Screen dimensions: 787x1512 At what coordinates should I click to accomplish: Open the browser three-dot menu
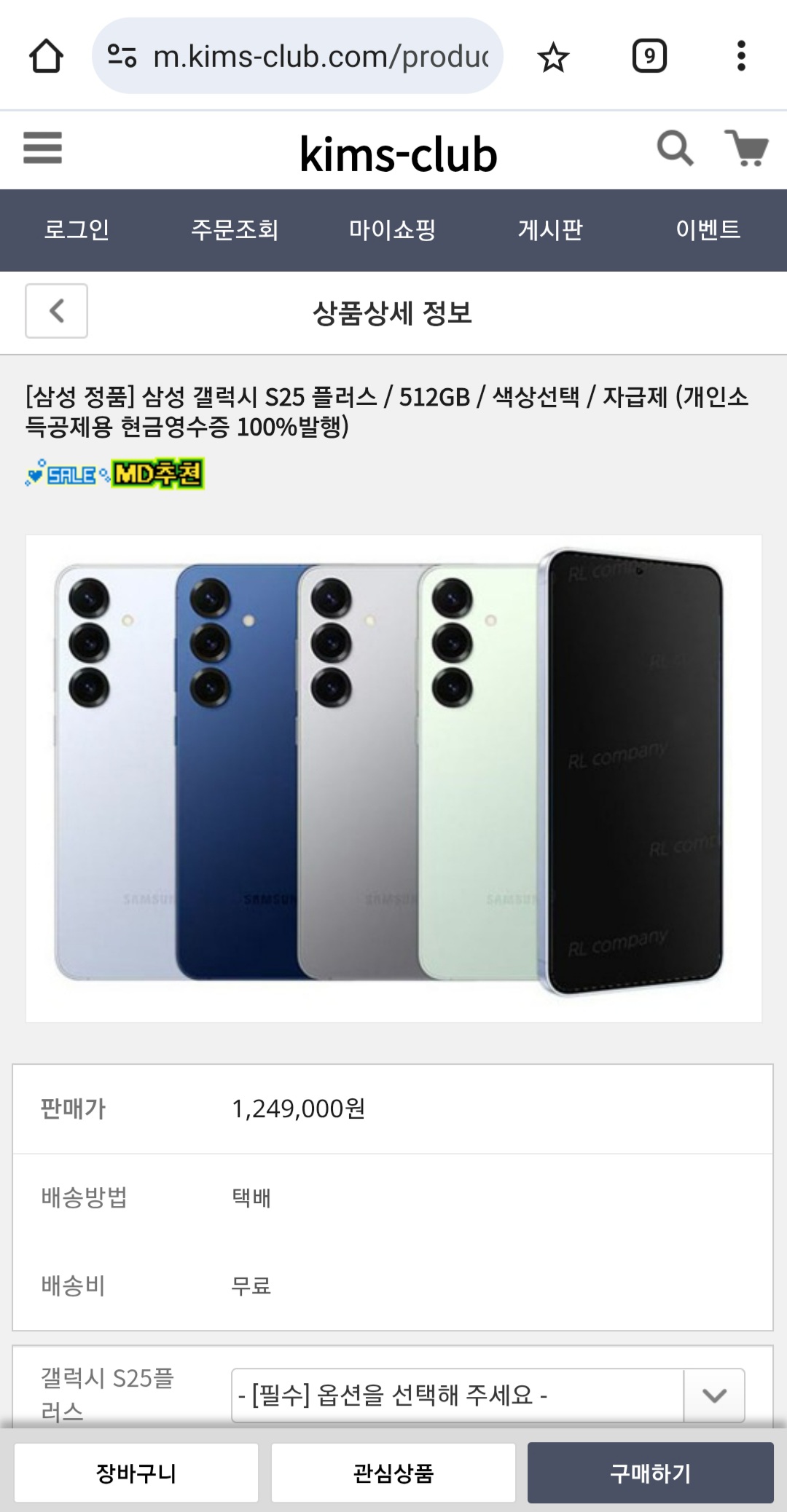[741, 56]
